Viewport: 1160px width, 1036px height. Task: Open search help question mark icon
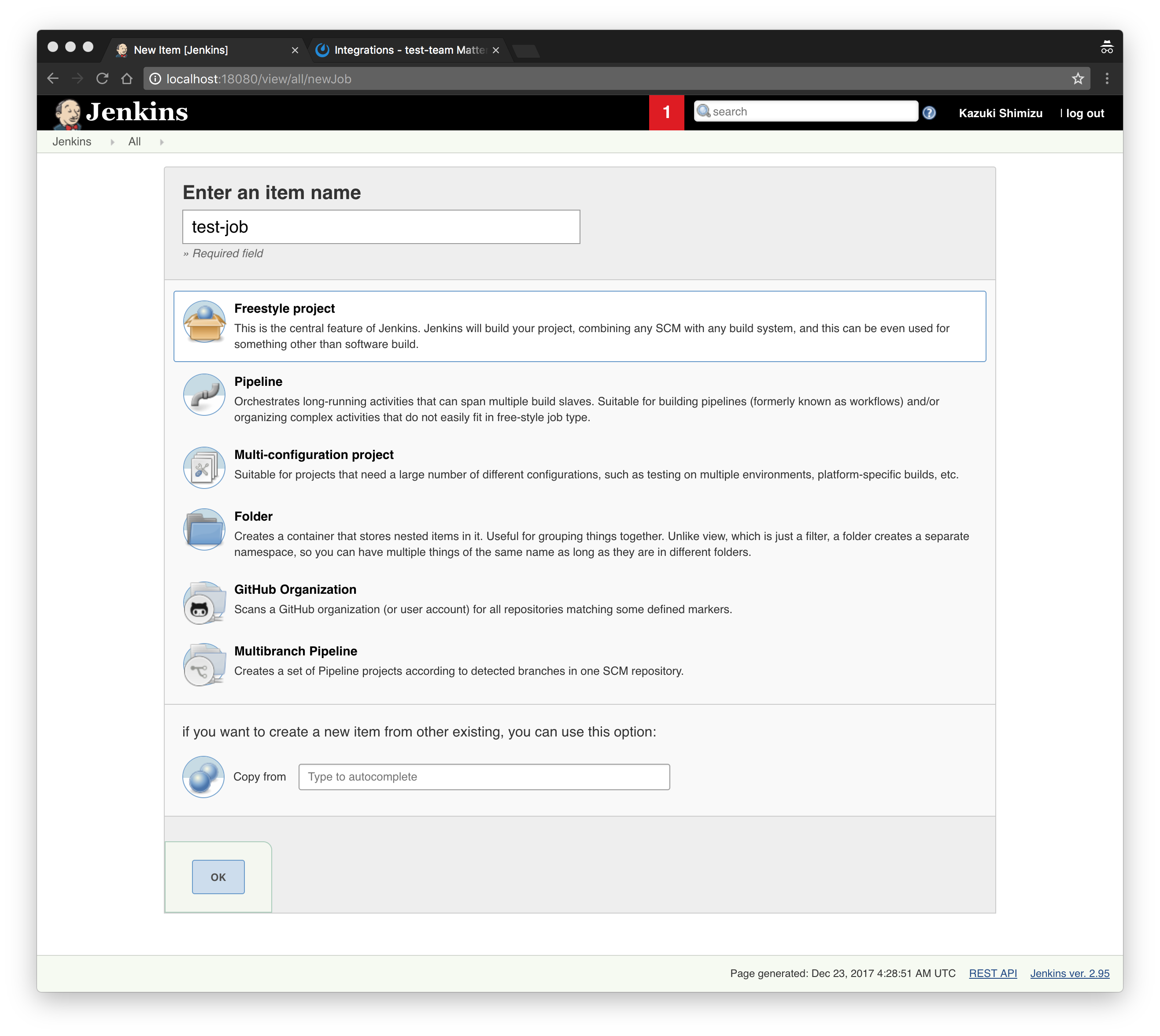929,113
